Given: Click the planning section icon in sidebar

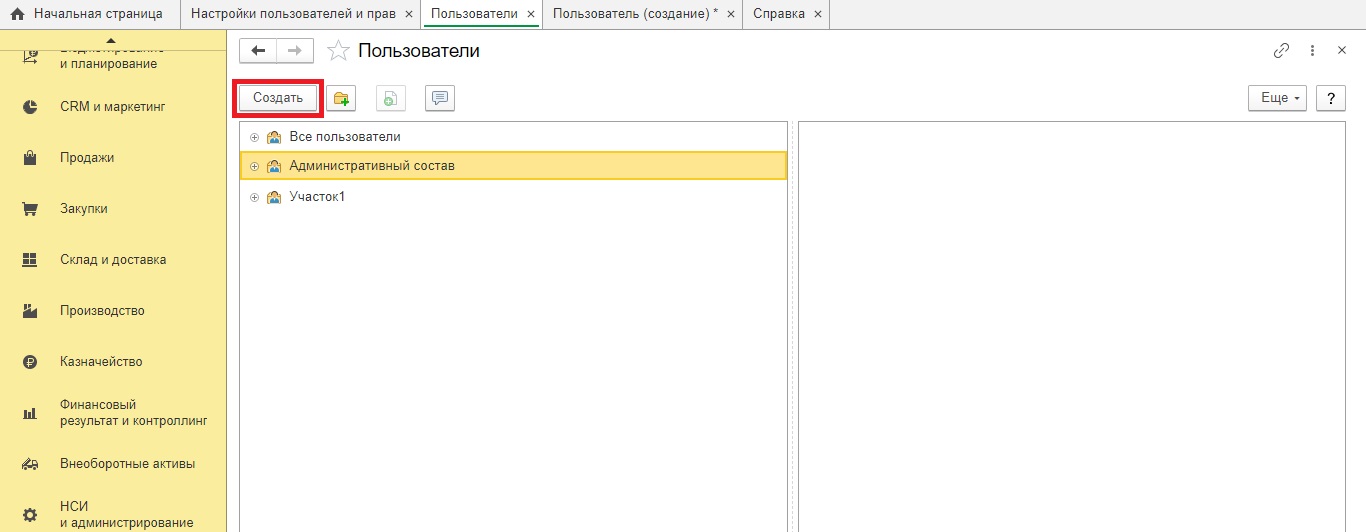Looking at the screenshot, I should click(x=30, y=58).
